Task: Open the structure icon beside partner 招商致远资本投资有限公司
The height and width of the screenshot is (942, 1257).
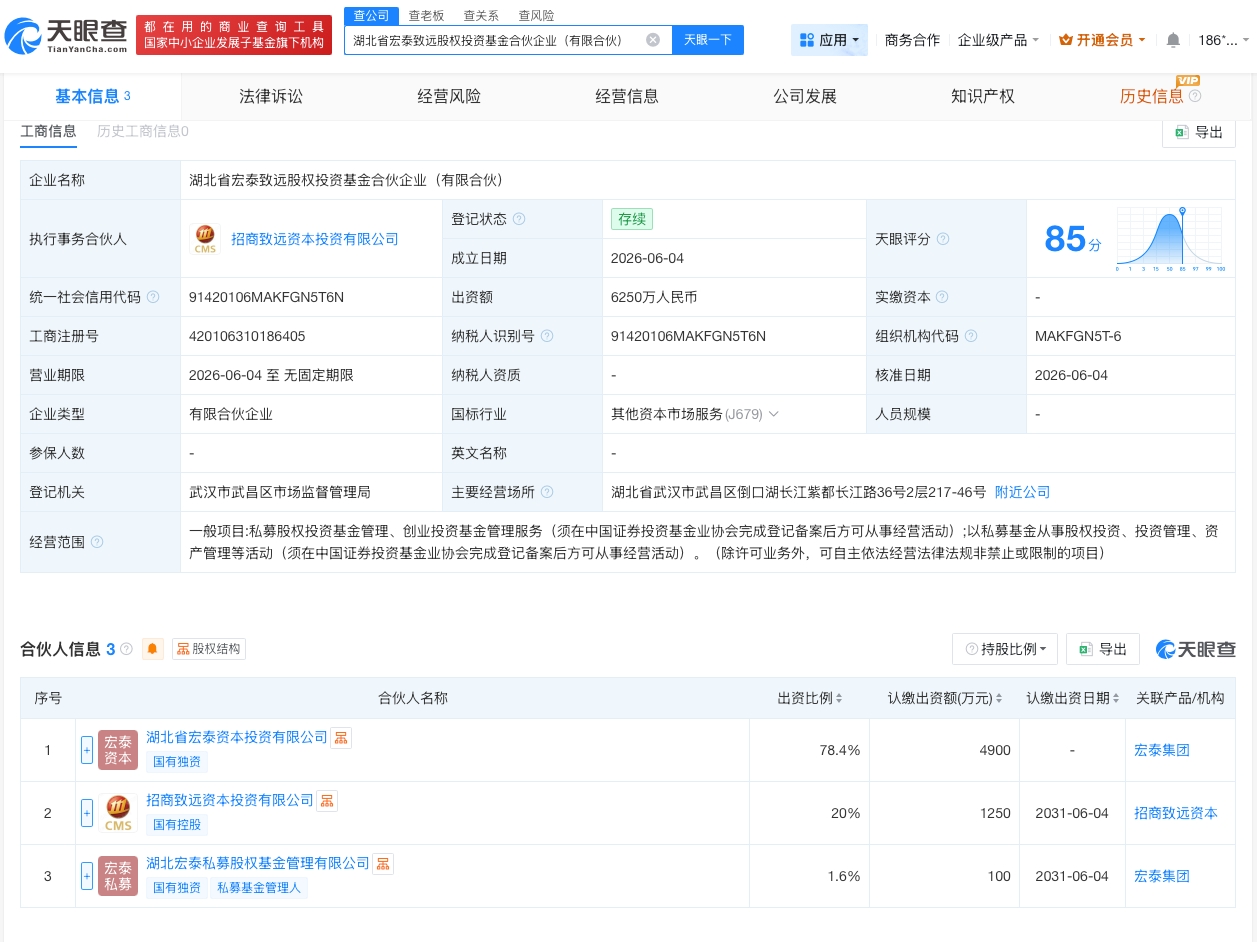Action: tap(327, 800)
